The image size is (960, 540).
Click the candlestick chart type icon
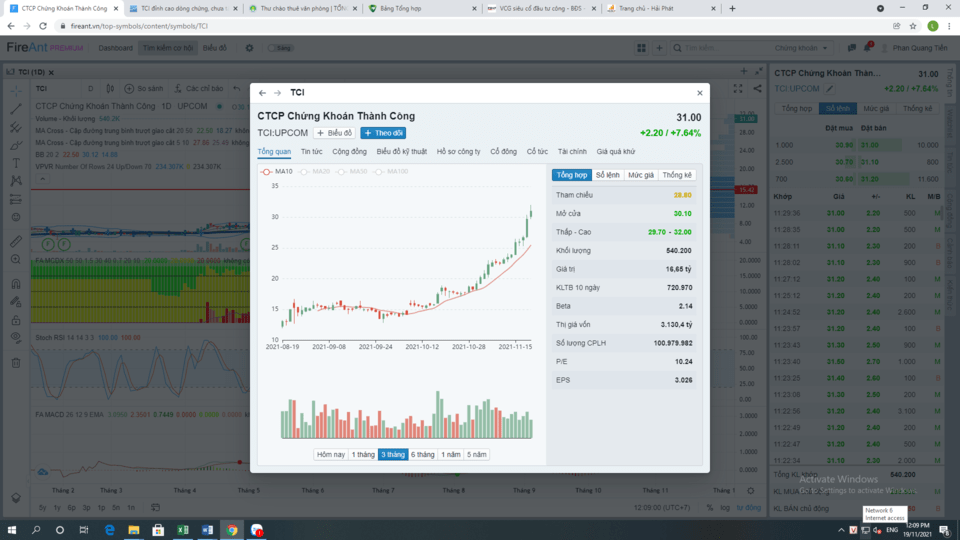[x=110, y=89]
